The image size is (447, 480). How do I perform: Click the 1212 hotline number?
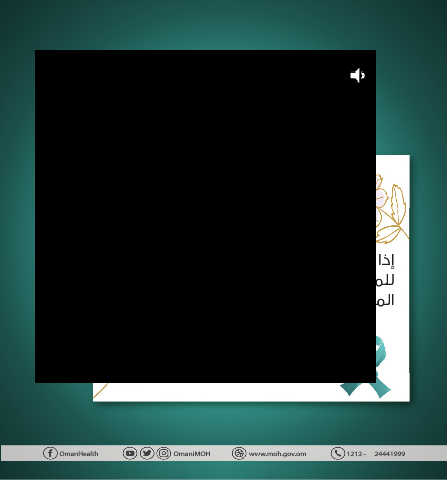354,454
